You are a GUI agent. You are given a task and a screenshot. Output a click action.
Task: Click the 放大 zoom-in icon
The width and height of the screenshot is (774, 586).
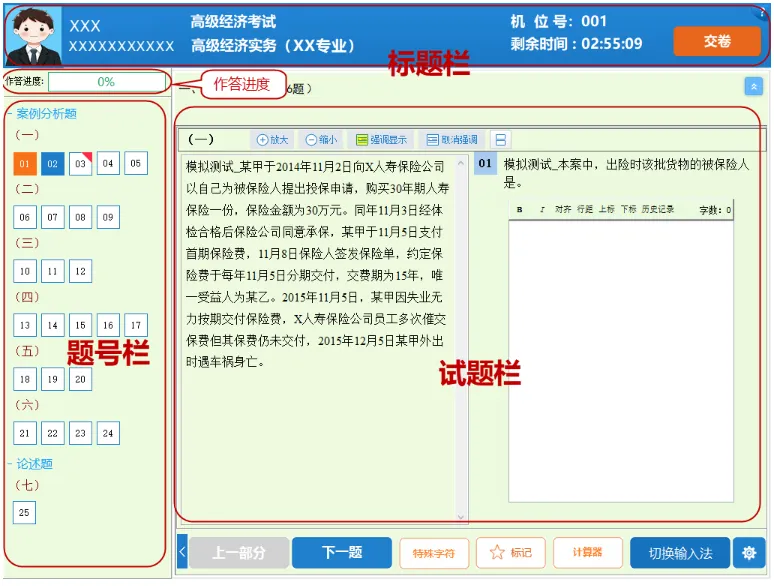tap(272, 140)
